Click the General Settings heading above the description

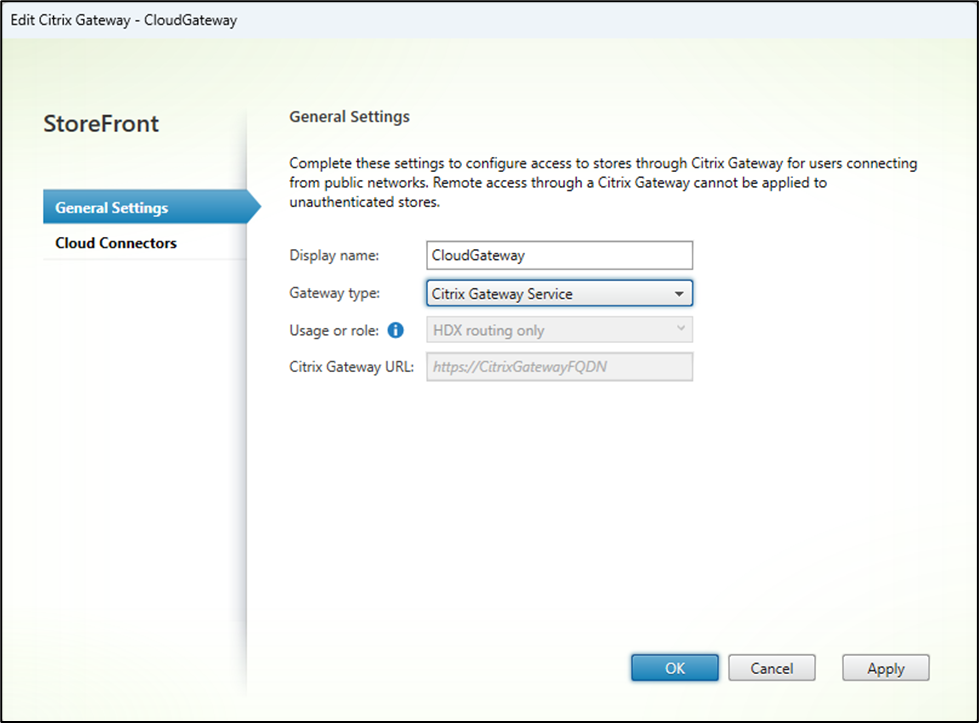click(x=349, y=117)
